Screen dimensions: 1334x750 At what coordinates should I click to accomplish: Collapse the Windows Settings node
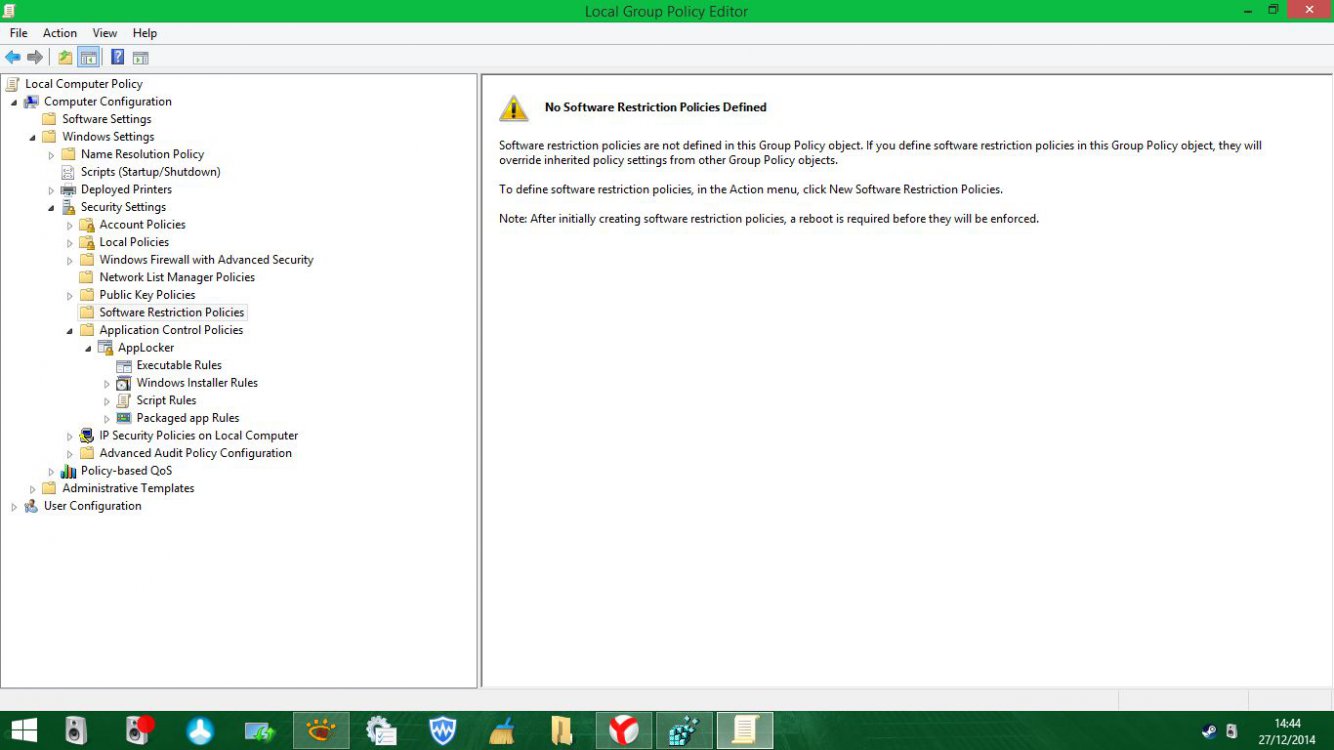[33, 137]
